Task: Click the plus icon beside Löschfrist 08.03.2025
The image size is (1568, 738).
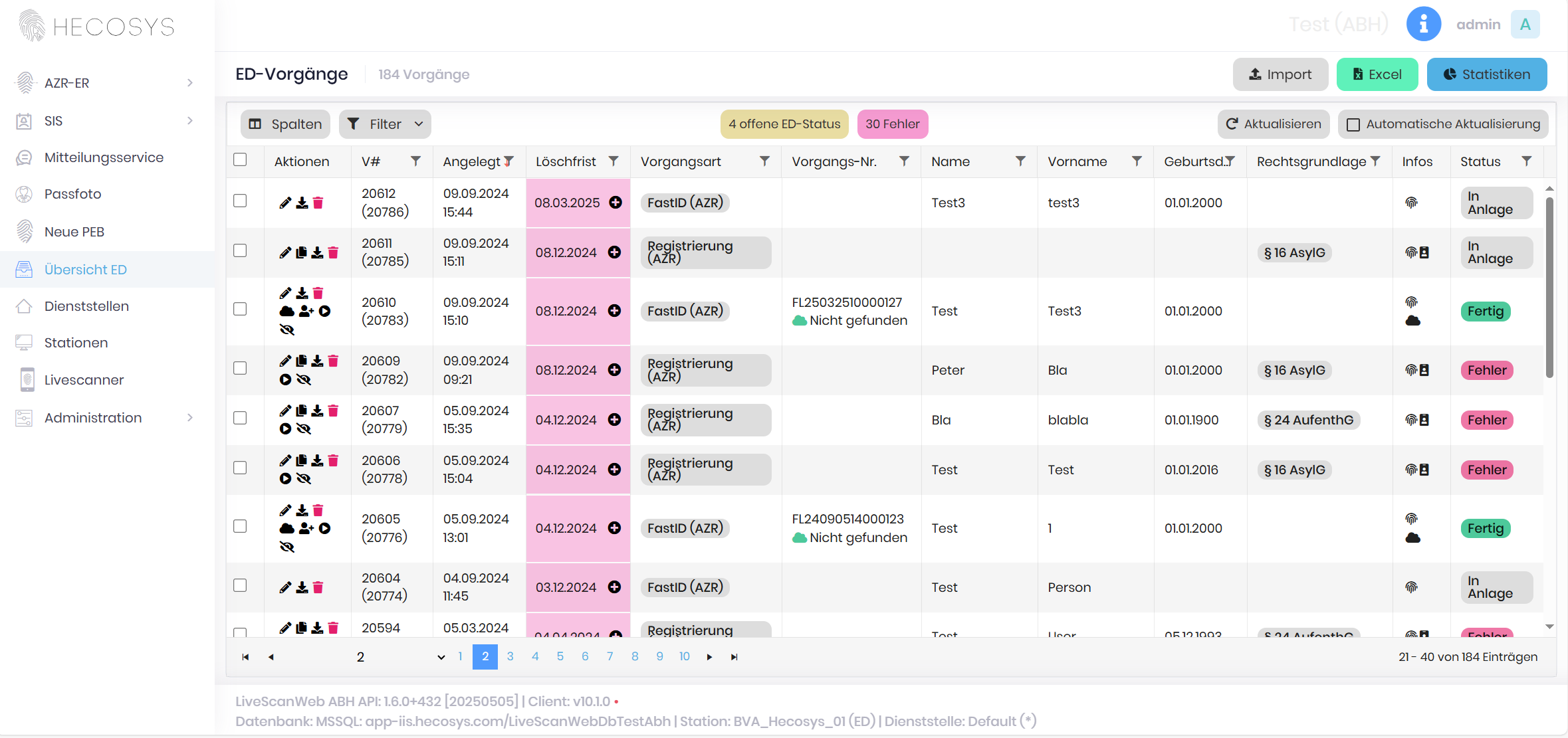Action: tap(616, 203)
